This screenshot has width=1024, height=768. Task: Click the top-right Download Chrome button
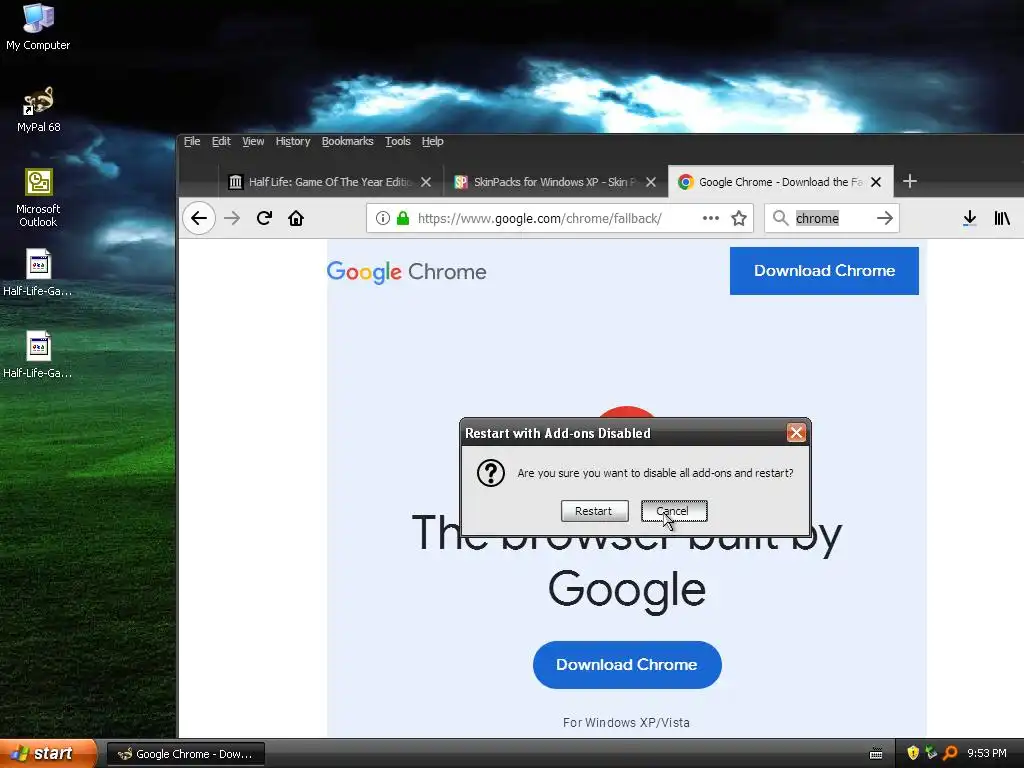click(824, 270)
